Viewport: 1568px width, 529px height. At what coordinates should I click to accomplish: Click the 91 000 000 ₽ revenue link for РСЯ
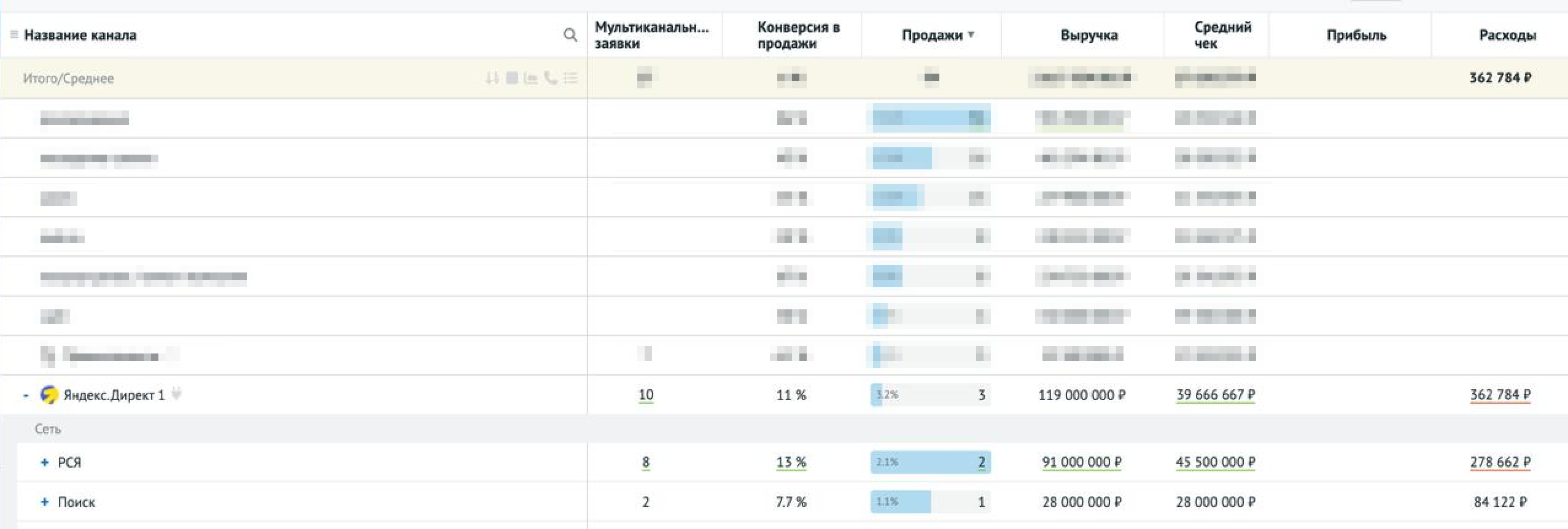(x=1081, y=462)
